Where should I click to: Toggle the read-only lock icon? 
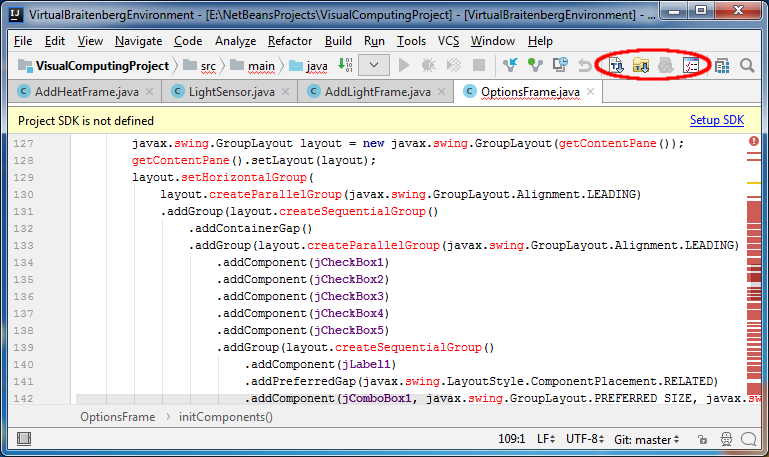point(703,440)
